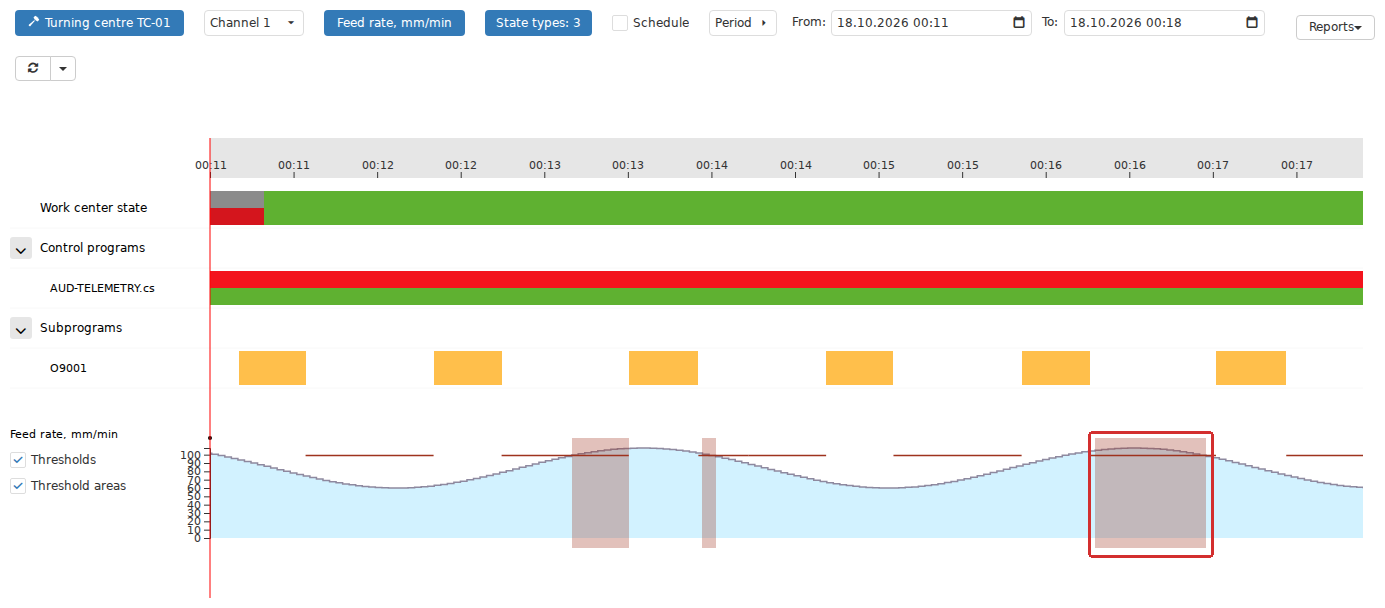Collapse the Subprograms section
1385x608 pixels.
21,328
